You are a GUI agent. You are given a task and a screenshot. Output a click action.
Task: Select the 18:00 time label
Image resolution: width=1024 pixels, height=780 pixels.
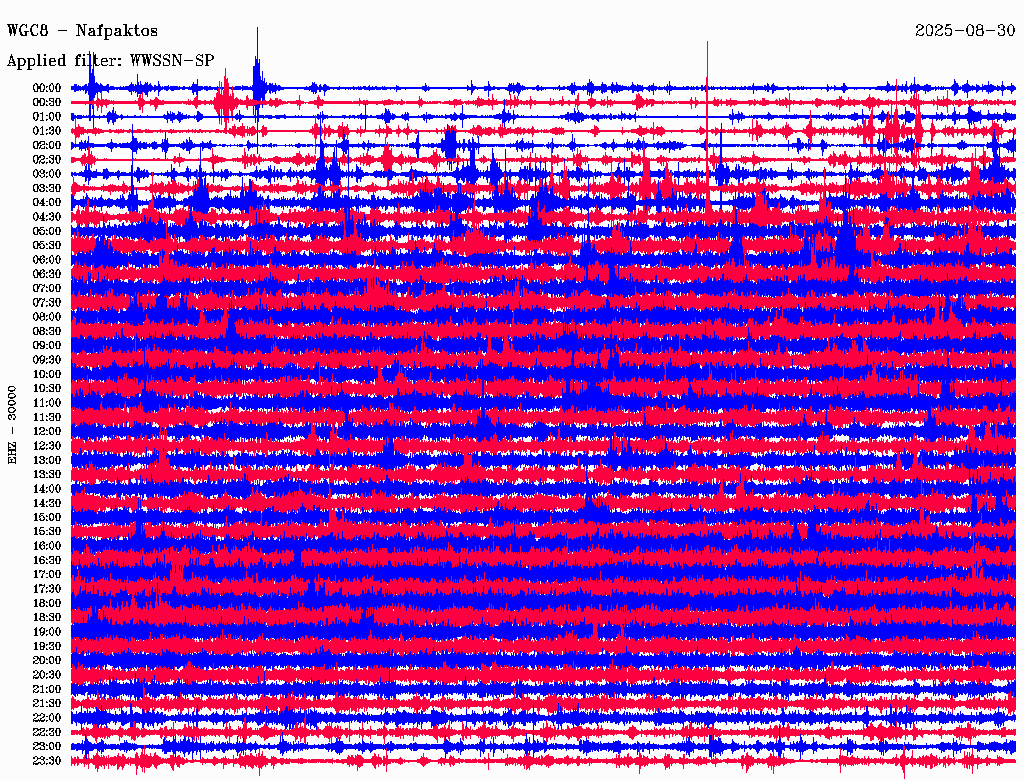(47, 604)
